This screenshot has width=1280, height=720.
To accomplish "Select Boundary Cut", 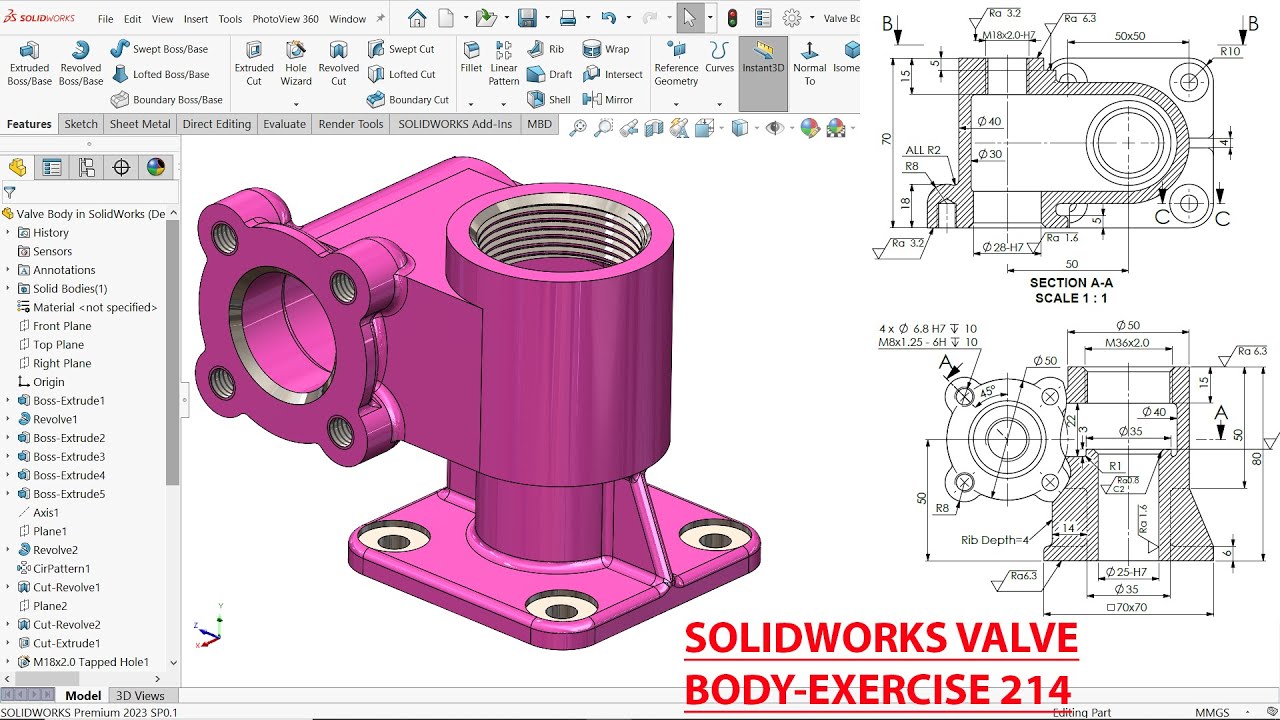I will pyautogui.click(x=407, y=100).
